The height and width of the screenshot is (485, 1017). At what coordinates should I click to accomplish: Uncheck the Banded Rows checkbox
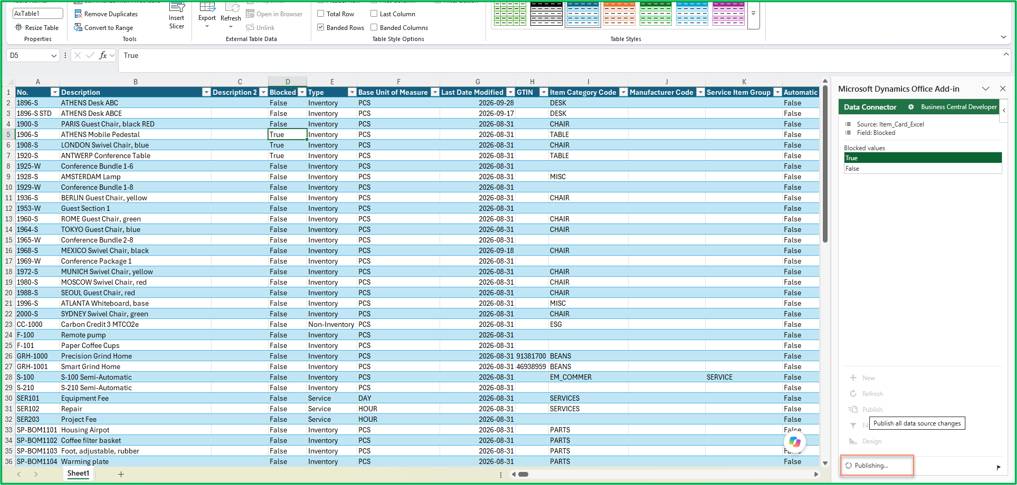[x=320, y=28]
